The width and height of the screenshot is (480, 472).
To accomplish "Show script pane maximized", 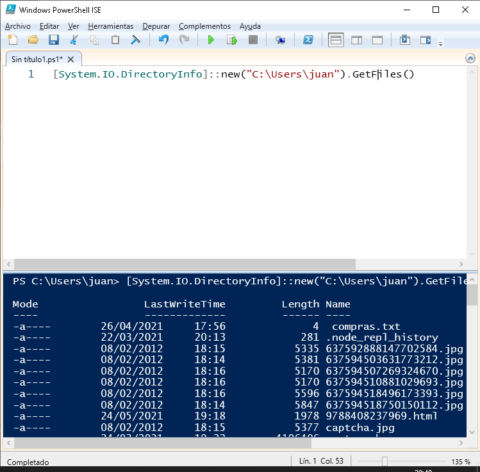I will pyautogui.click(x=377, y=41).
